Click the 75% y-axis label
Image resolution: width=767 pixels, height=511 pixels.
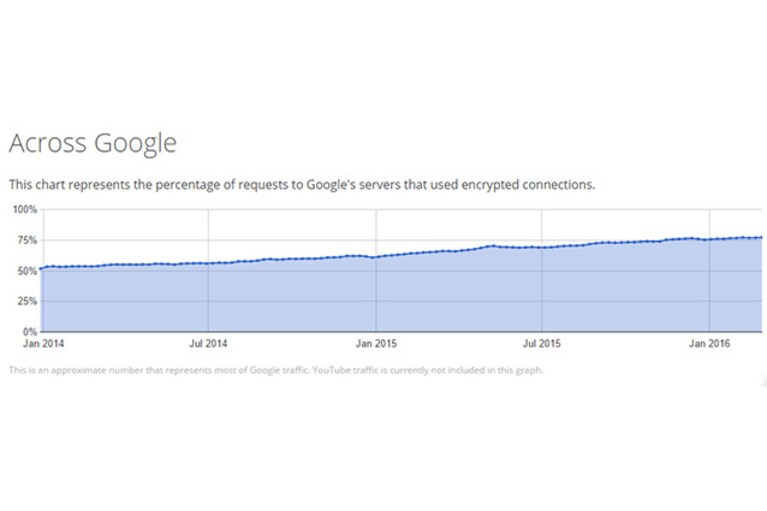[27, 240]
